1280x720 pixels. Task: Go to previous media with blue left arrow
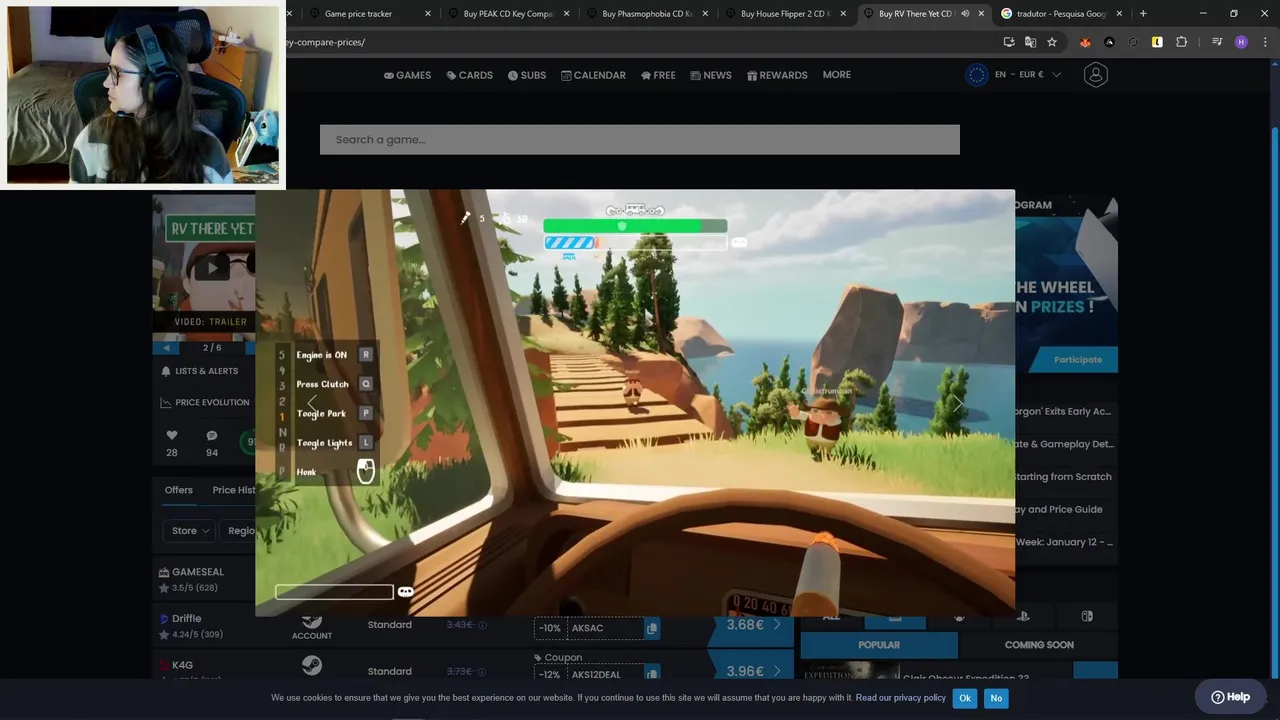pyautogui.click(x=166, y=348)
